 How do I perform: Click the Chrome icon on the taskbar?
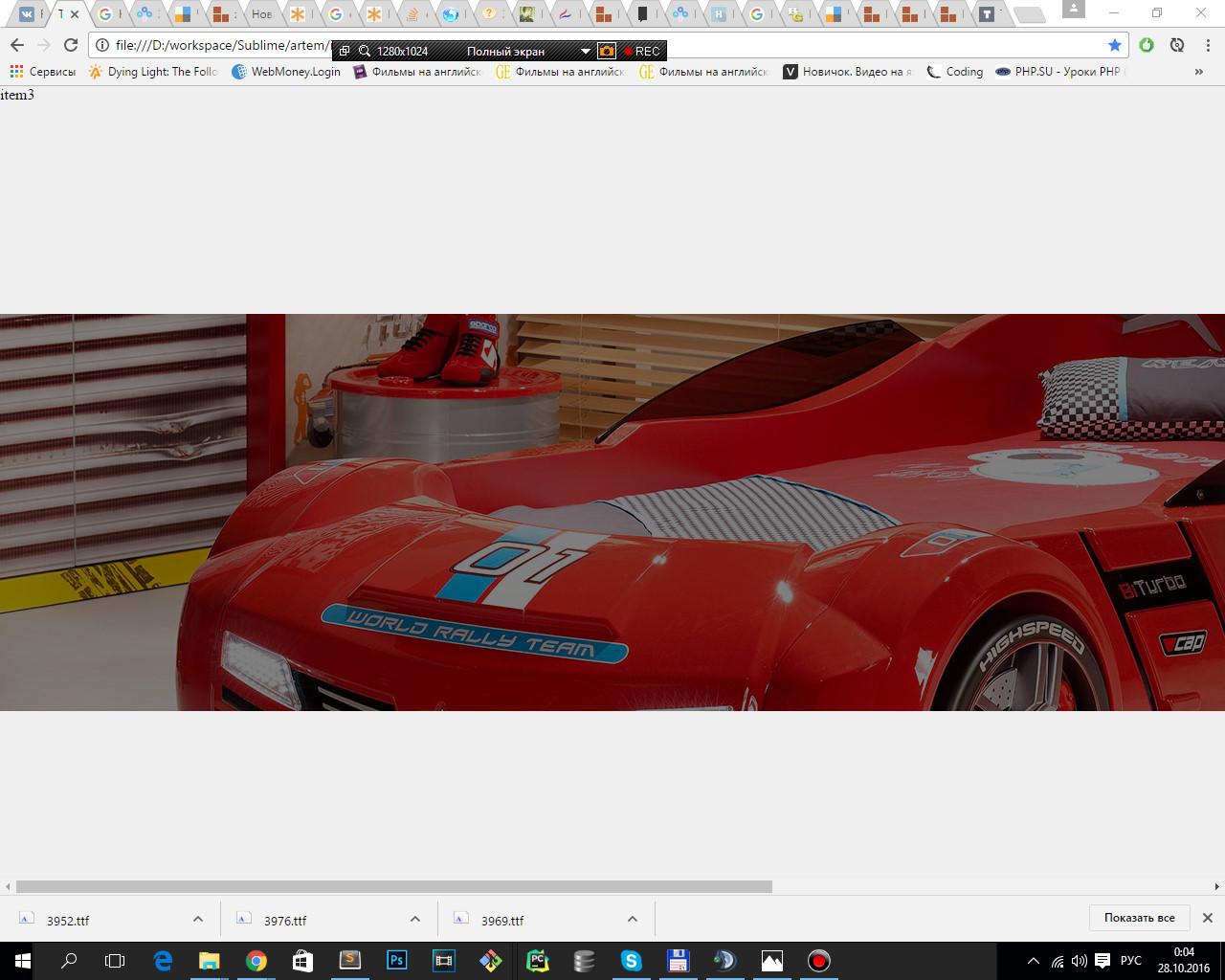(x=256, y=961)
